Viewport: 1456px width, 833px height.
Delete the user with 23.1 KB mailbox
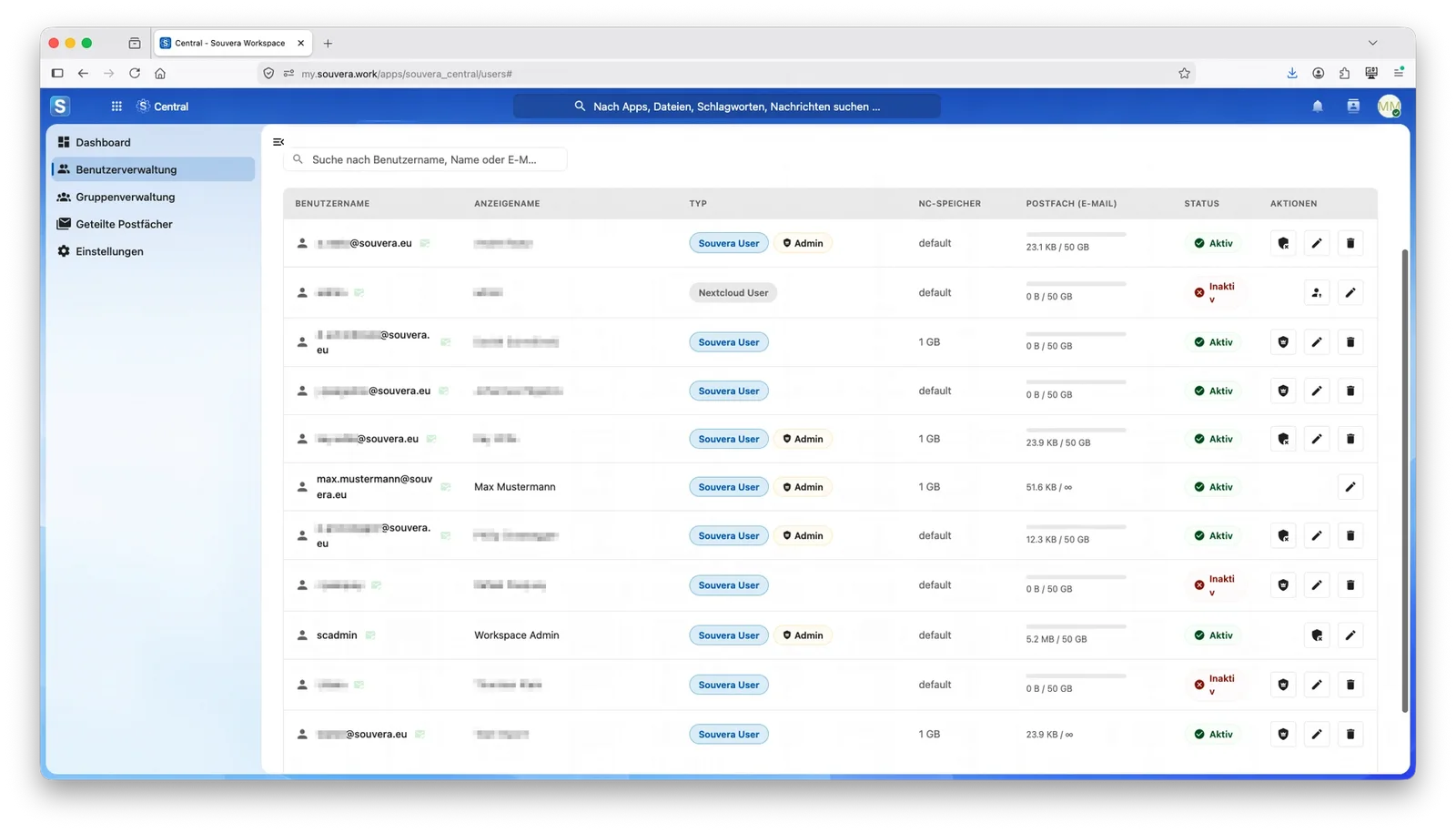pos(1350,243)
